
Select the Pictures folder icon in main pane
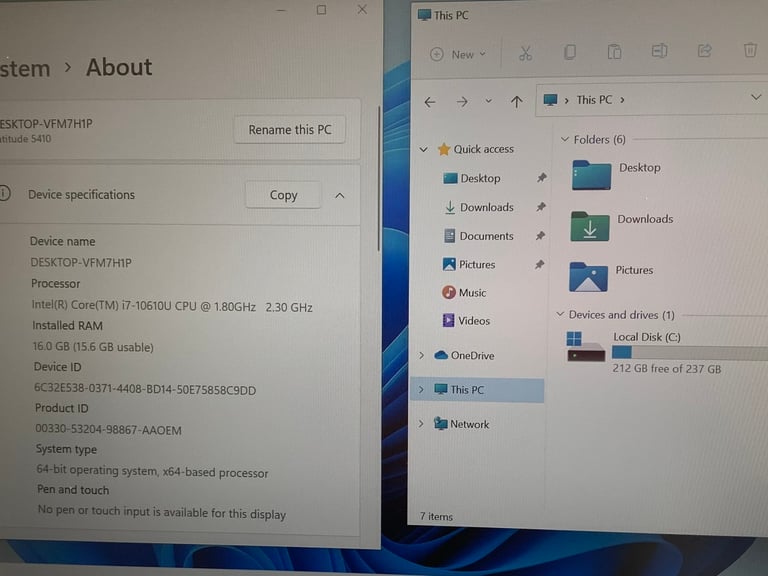pyautogui.click(x=588, y=277)
